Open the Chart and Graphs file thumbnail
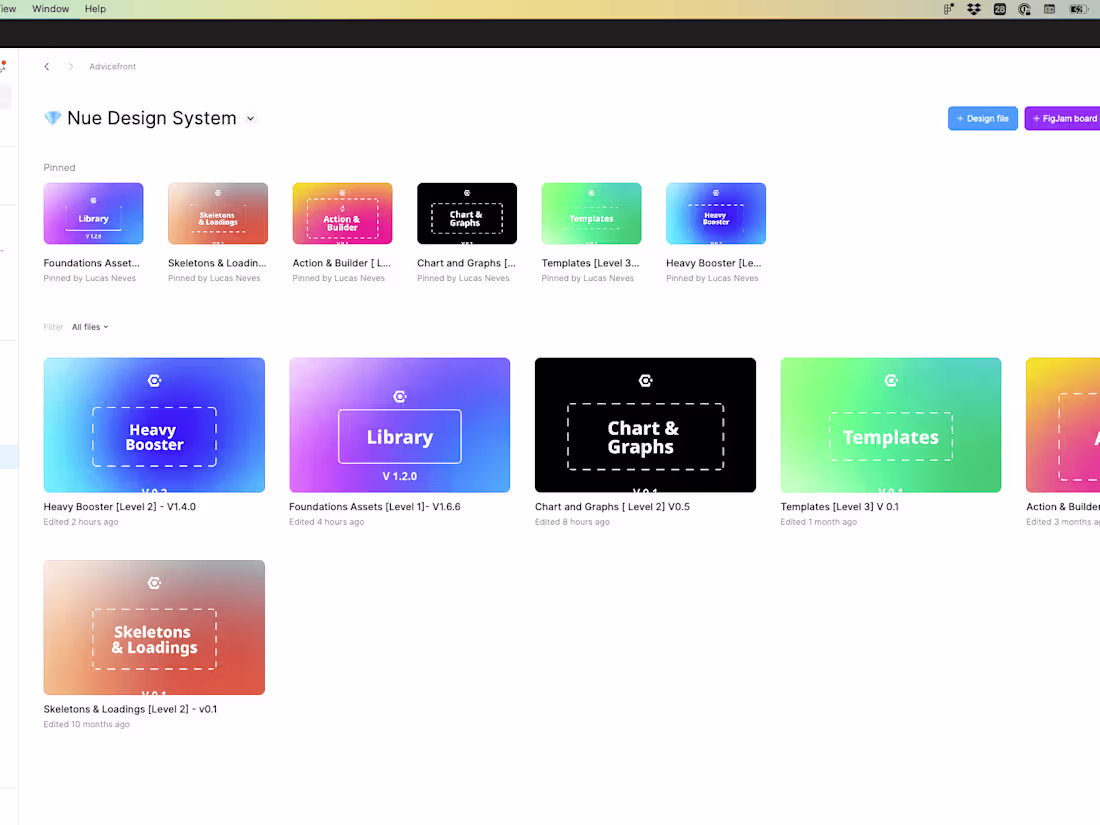Viewport: 1100px width, 825px height. (x=645, y=424)
